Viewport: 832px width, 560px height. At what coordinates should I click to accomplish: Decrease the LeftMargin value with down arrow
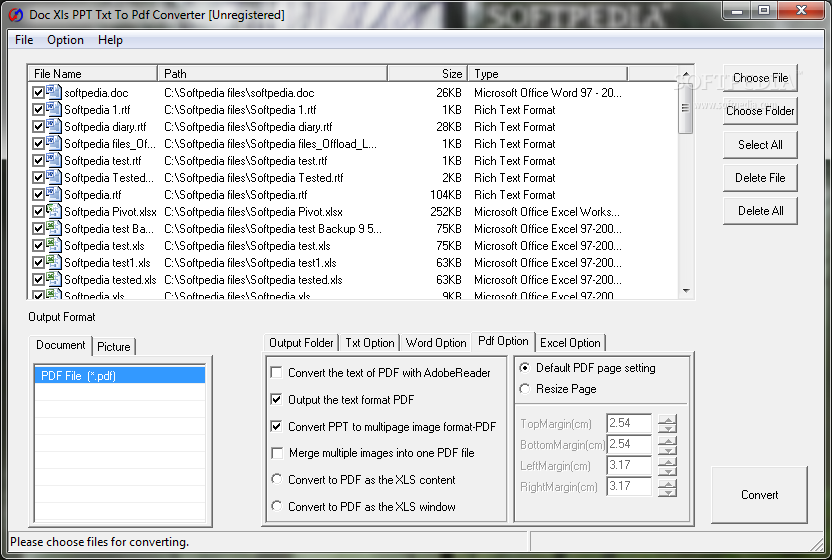tap(668, 470)
